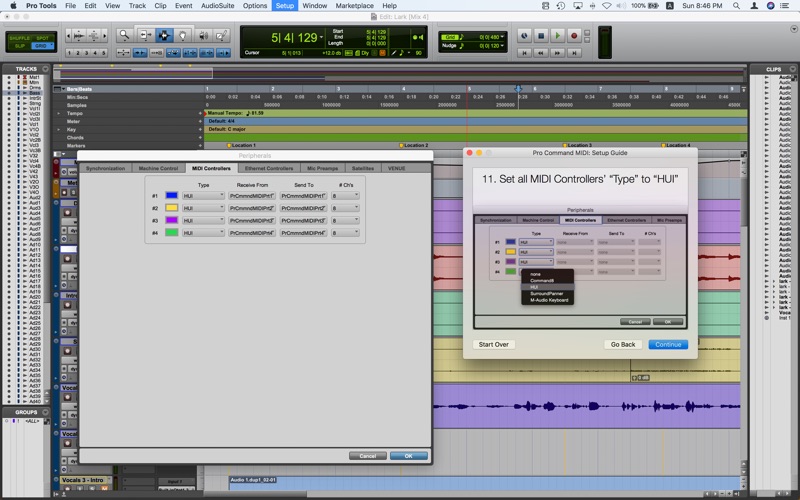Select the Pencil tool
This screenshot has width=800, height=500.
pyautogui.click(x=221, y=35)
